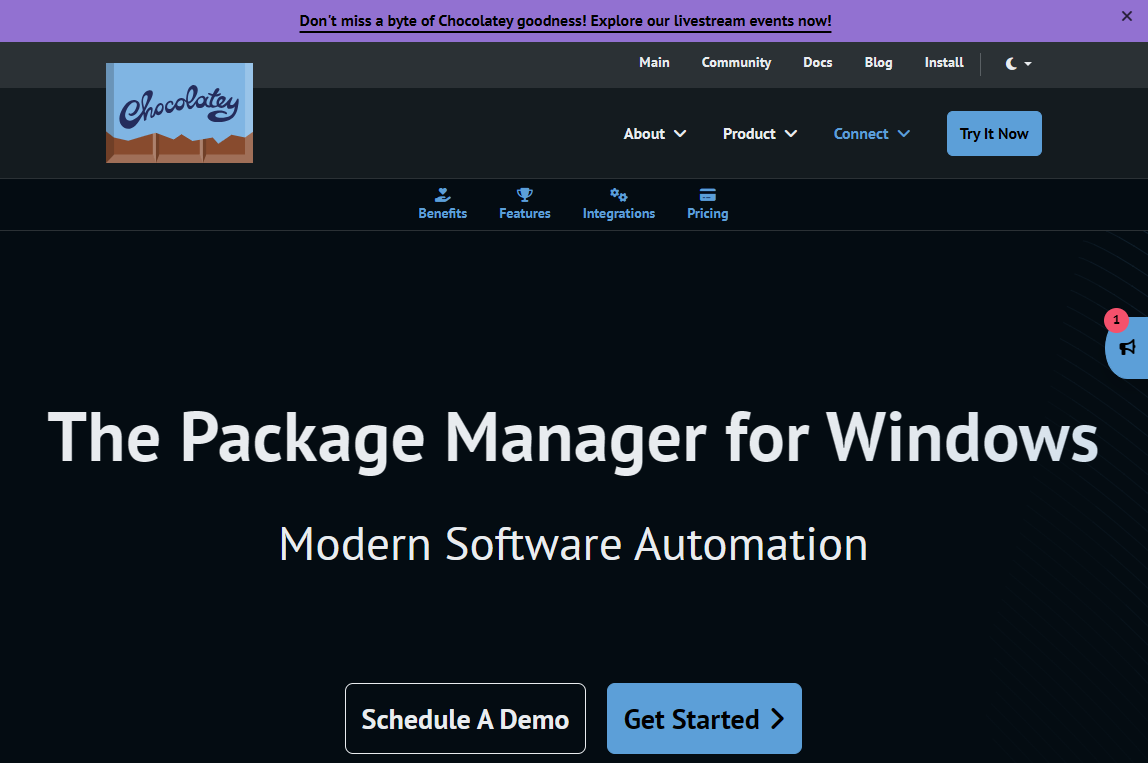1148x763 pixels.
Task: Open the Docs page
Action: pos(817,63)
